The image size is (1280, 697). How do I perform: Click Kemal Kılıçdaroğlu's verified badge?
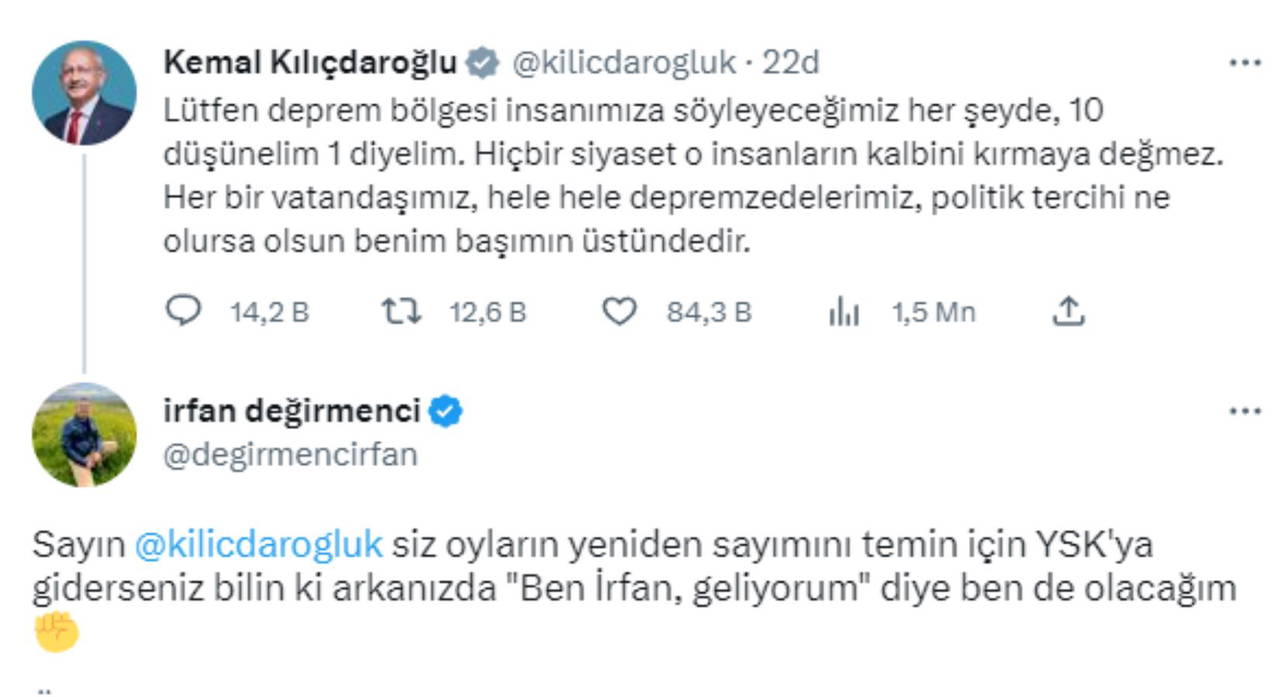483,63
